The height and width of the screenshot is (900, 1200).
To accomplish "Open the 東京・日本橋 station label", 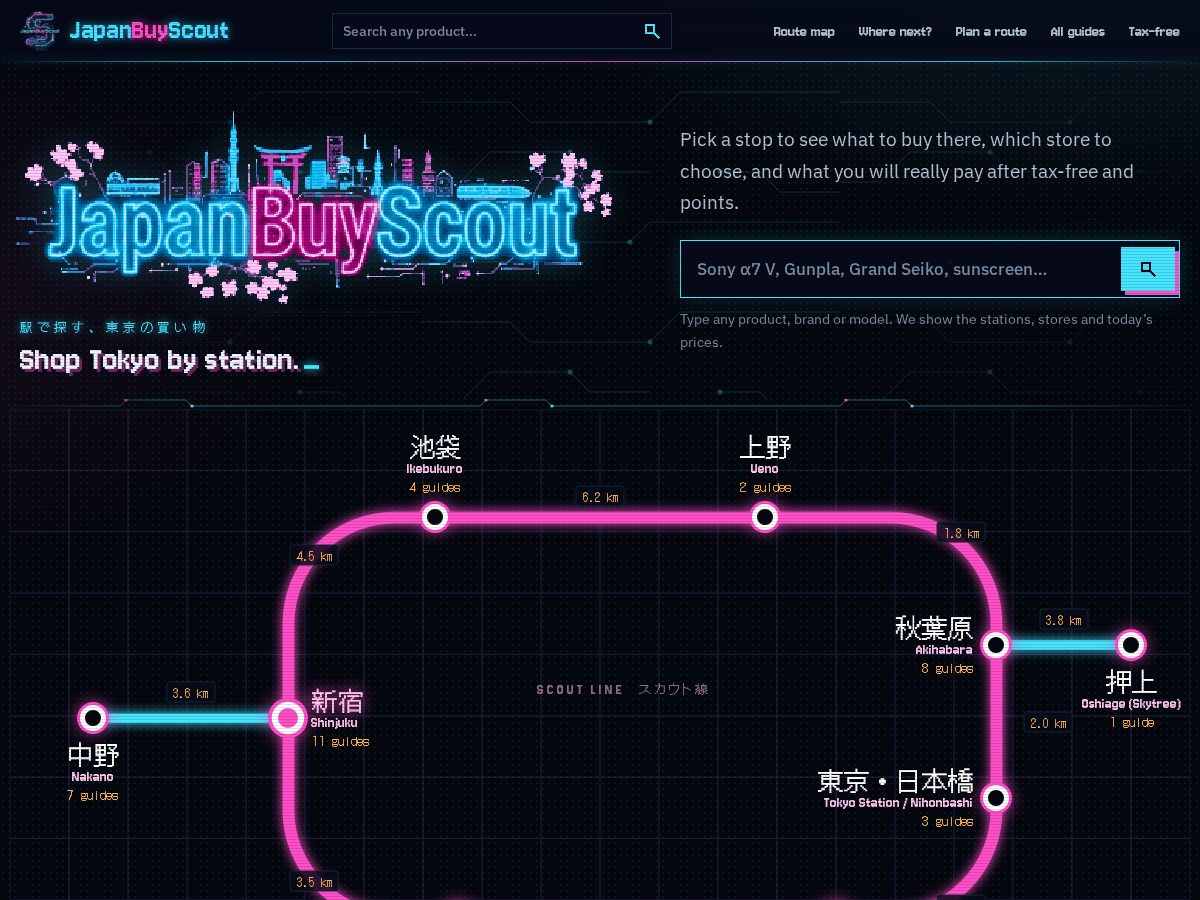I will point(896,788).
